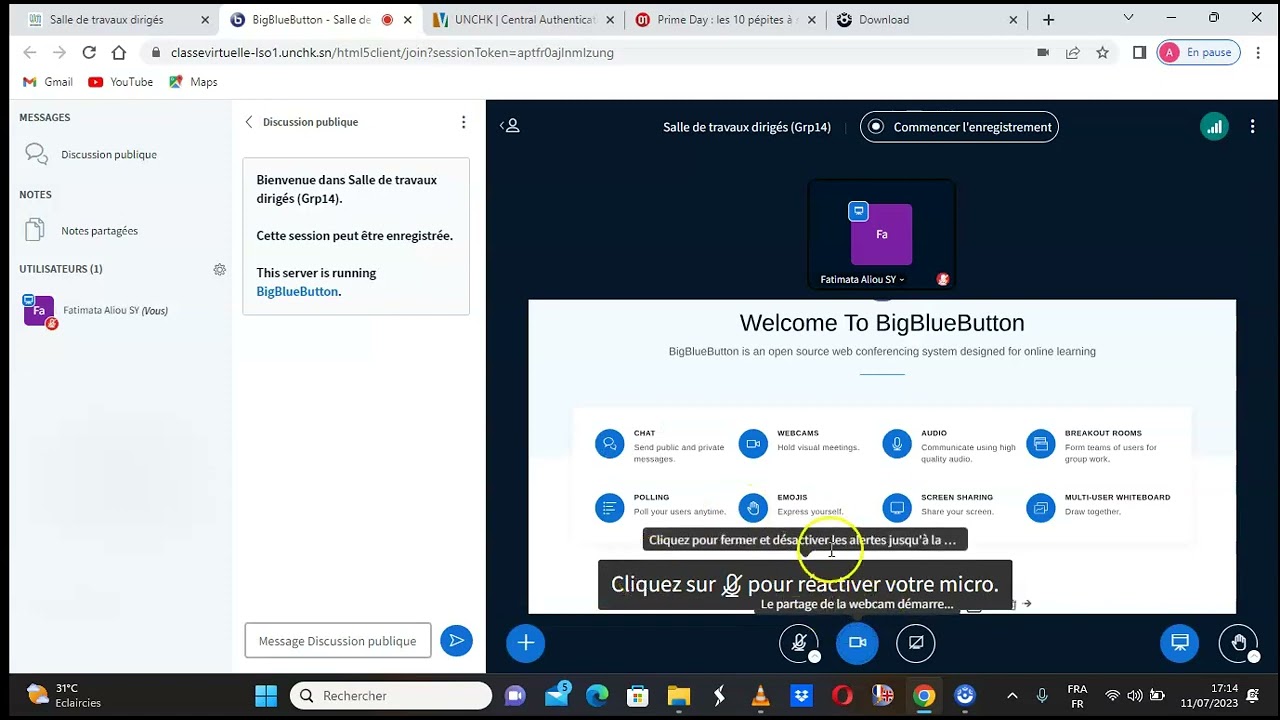The image size is (1280, 720).
Task: Open the clock and date 17:14 panel
Action: pyautogui.click(x=1209, y=695)
